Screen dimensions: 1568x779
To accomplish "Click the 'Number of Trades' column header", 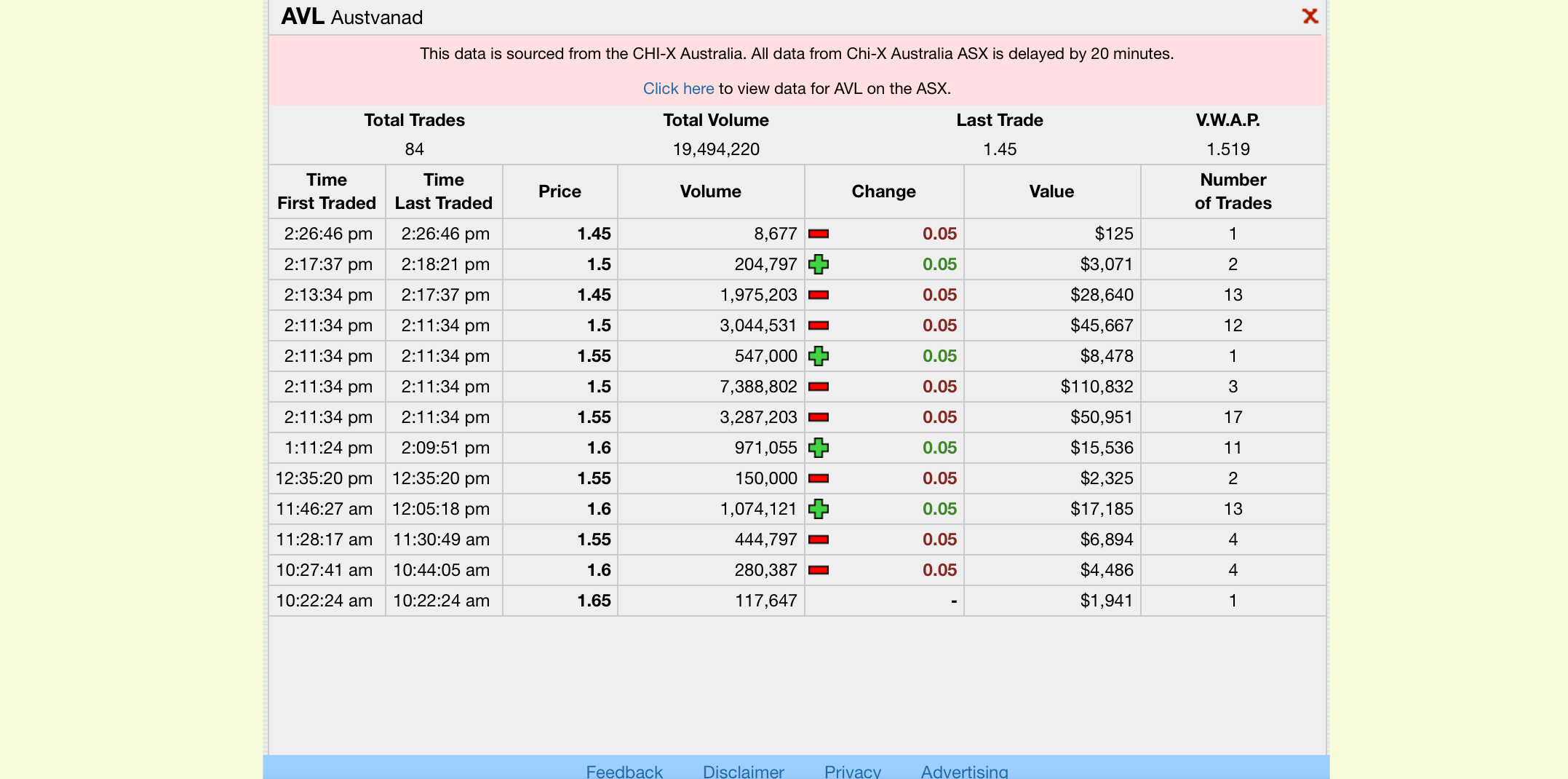I will [1233, 191].
